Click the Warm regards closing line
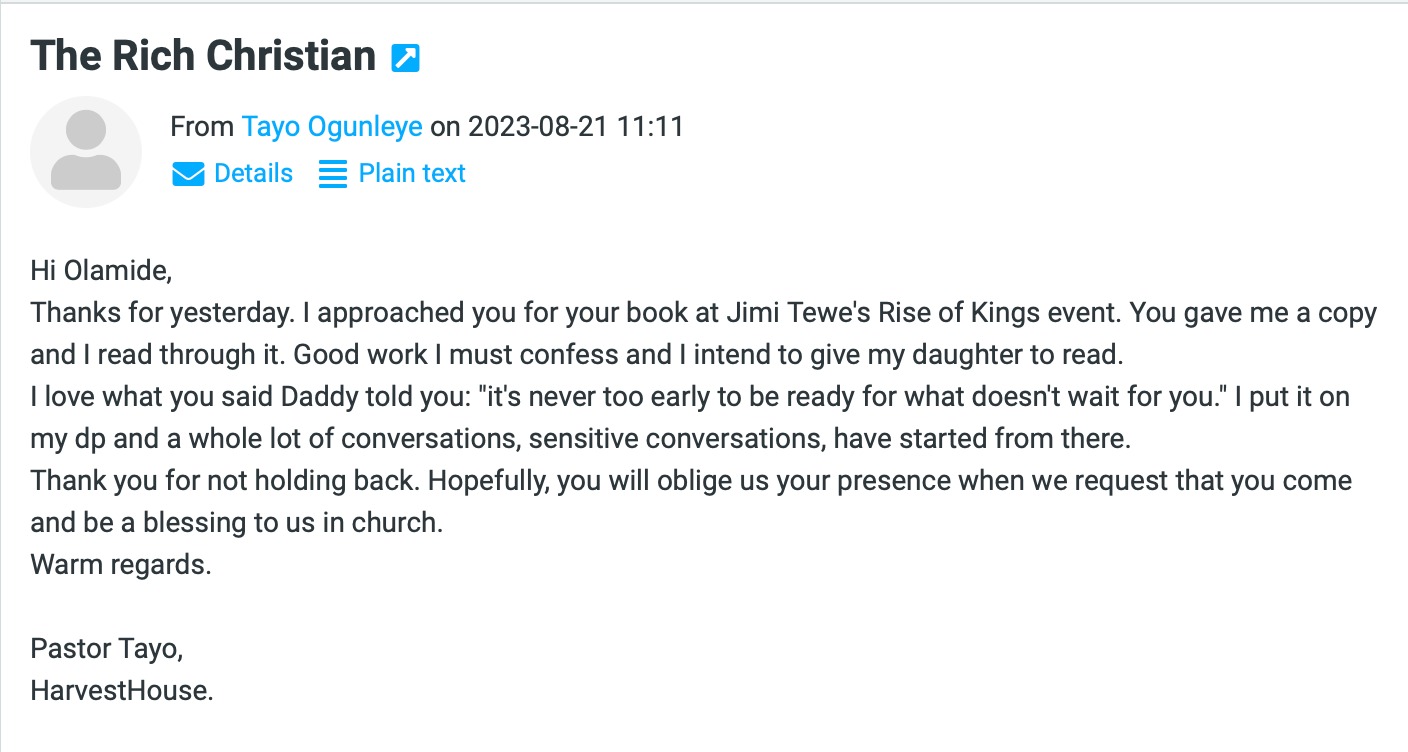Image resolution: width=1408 pixels, height=752 pixels. point(121,565)
